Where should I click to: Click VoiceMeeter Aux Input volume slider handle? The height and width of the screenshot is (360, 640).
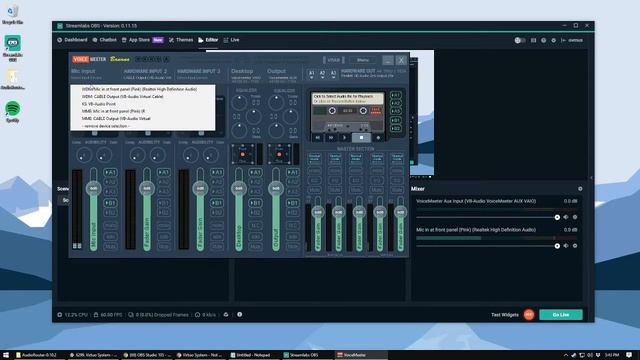pos(557,218)
